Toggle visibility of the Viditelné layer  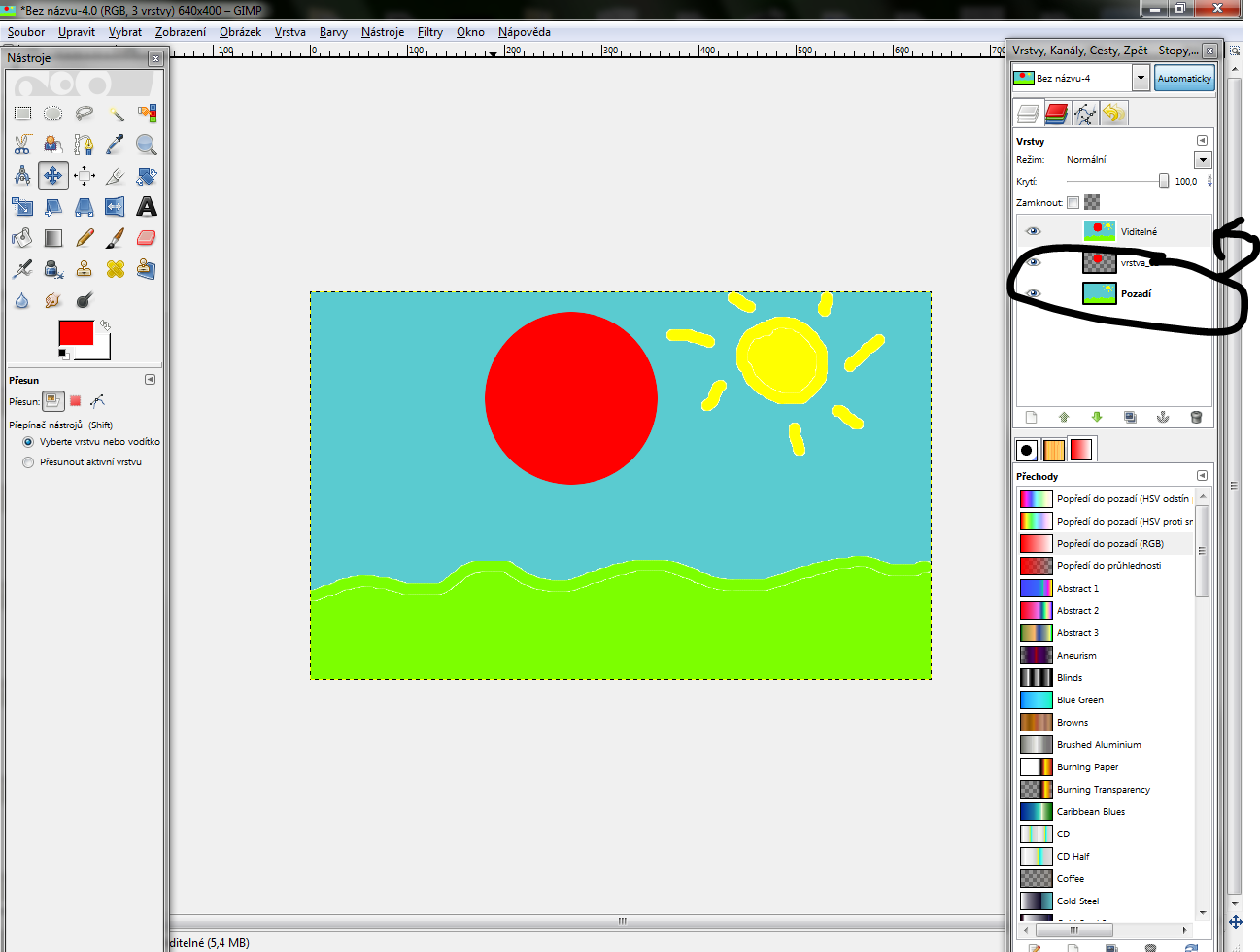click(1034, 231)
